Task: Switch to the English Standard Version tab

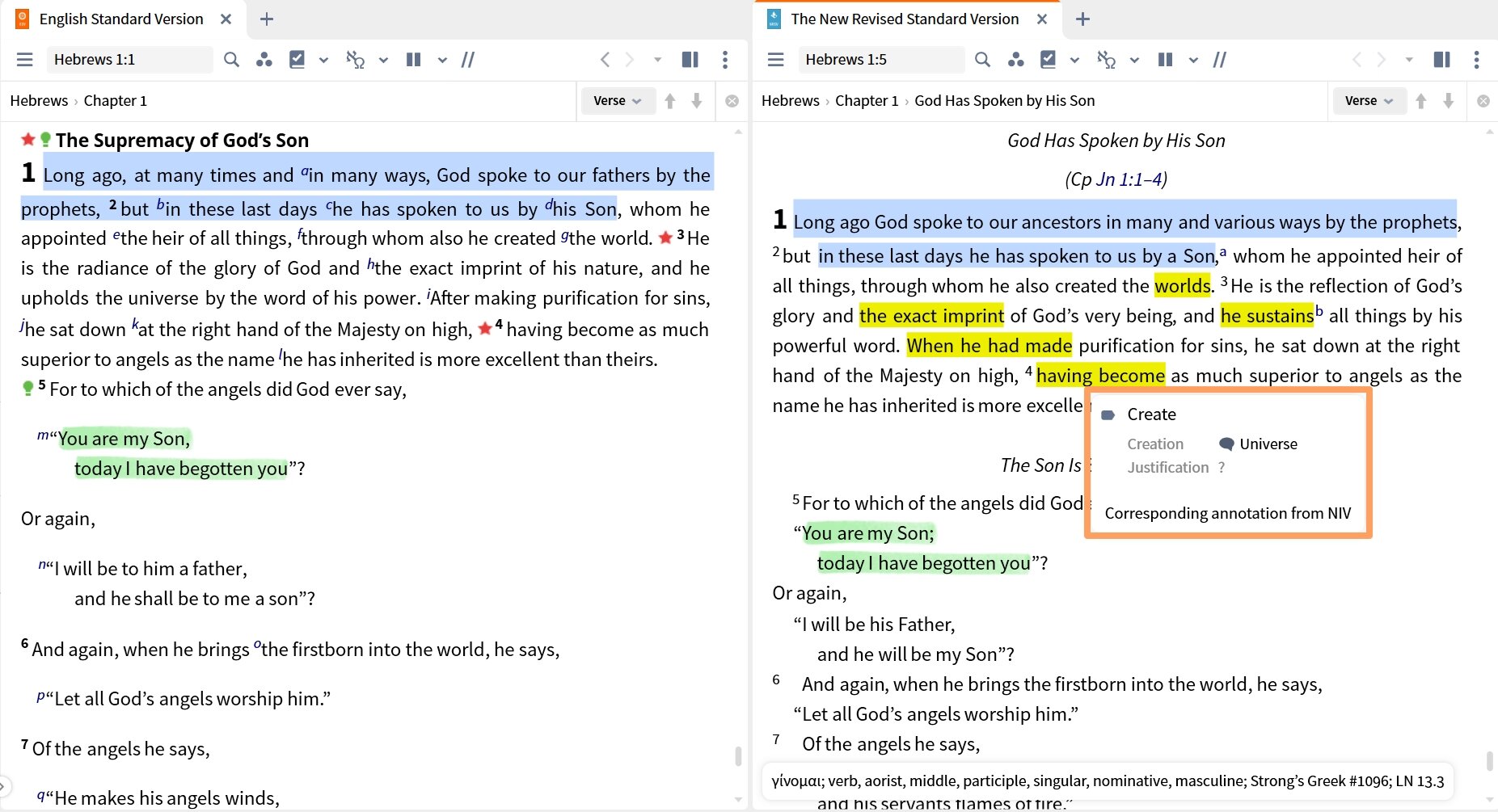Action: click(121, 19)
